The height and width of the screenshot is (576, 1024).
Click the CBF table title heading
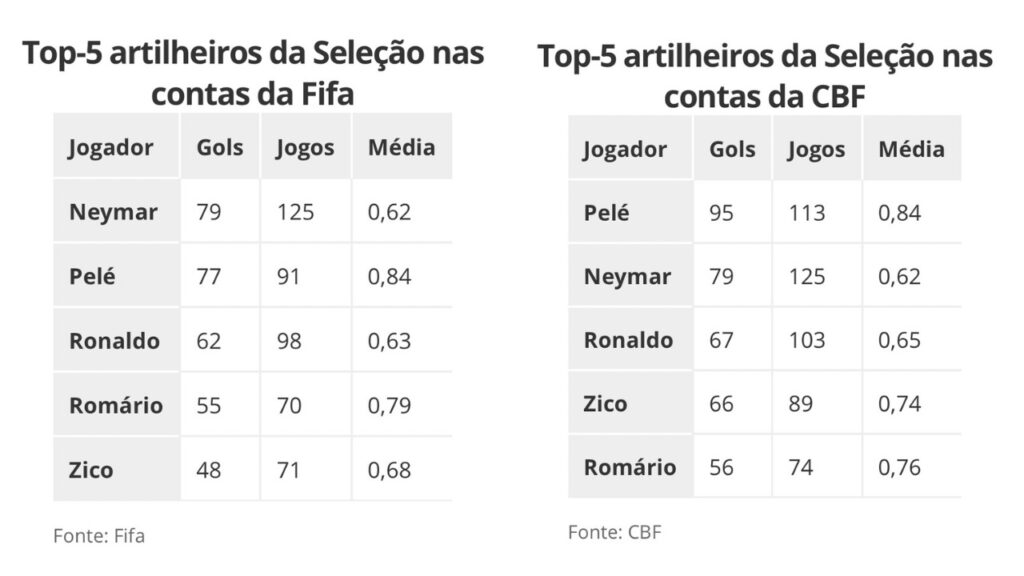765,76
